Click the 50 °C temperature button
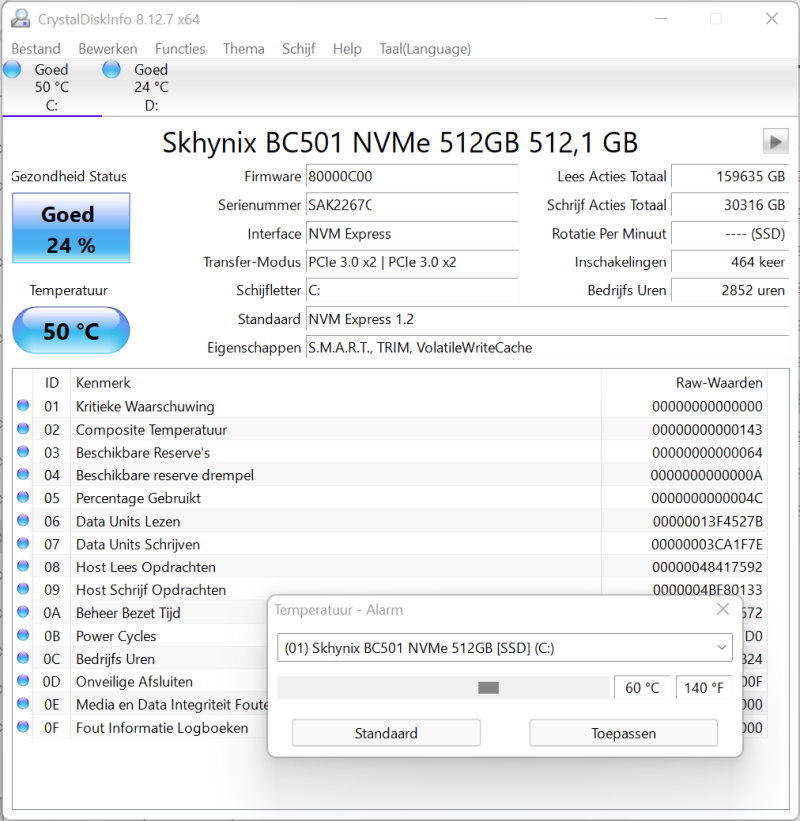Viewport: 800px width, 821px height. tap(71, 330)
